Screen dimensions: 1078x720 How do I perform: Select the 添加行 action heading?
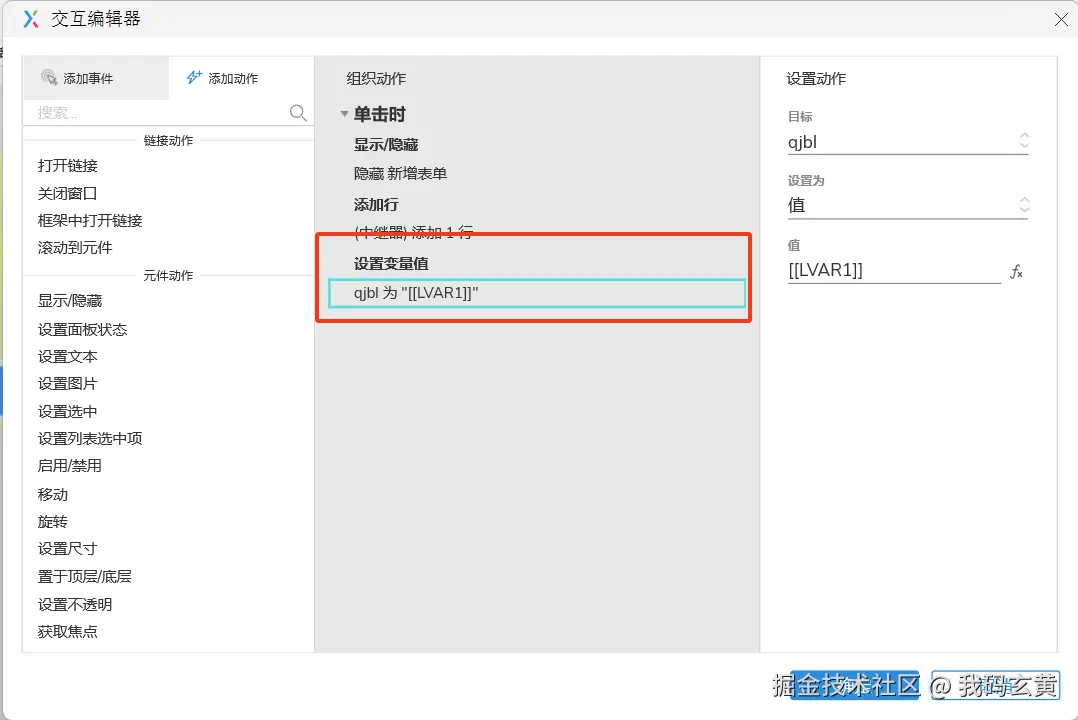(x=376, y=205)
